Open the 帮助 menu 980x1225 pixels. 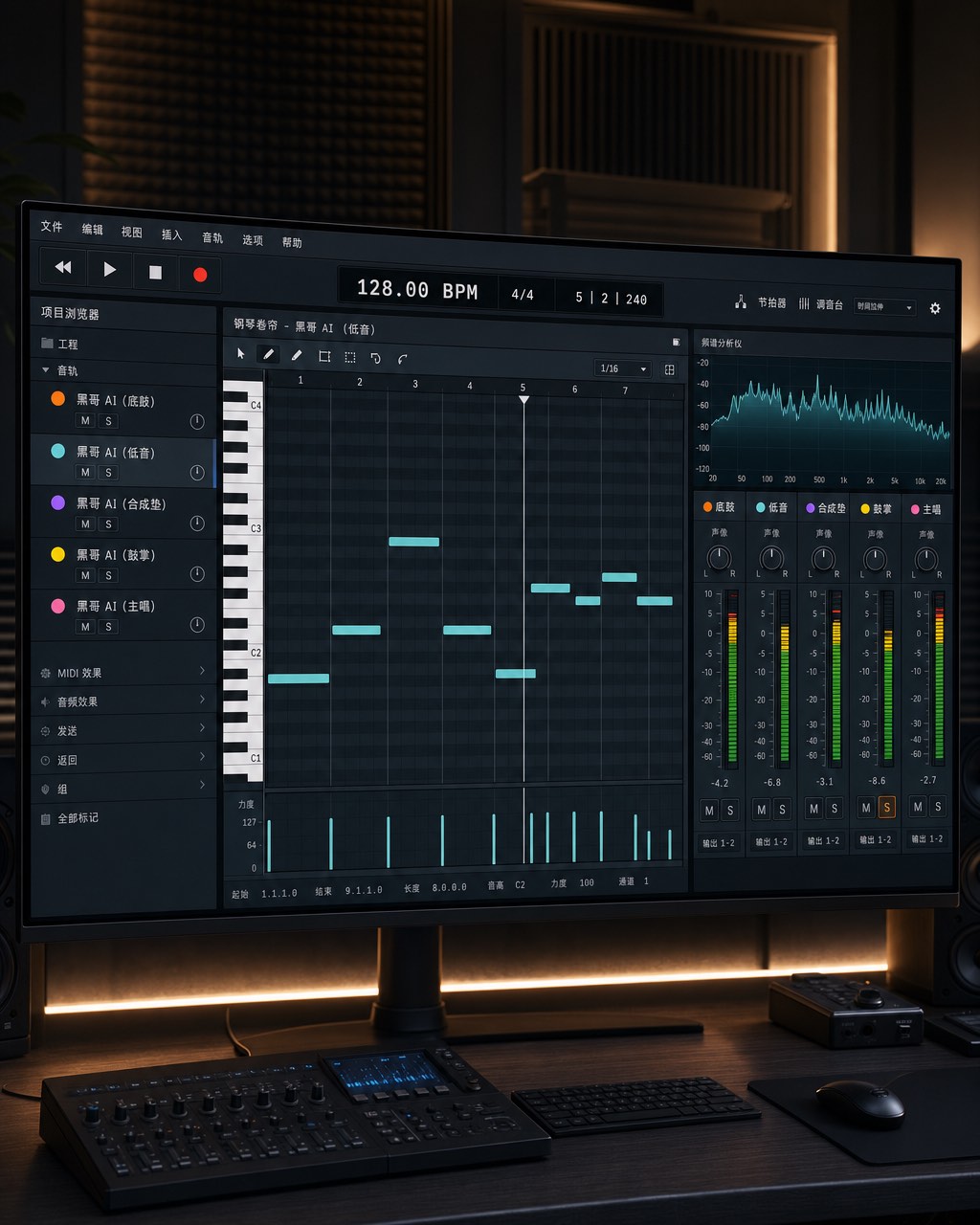coord(292,242)
